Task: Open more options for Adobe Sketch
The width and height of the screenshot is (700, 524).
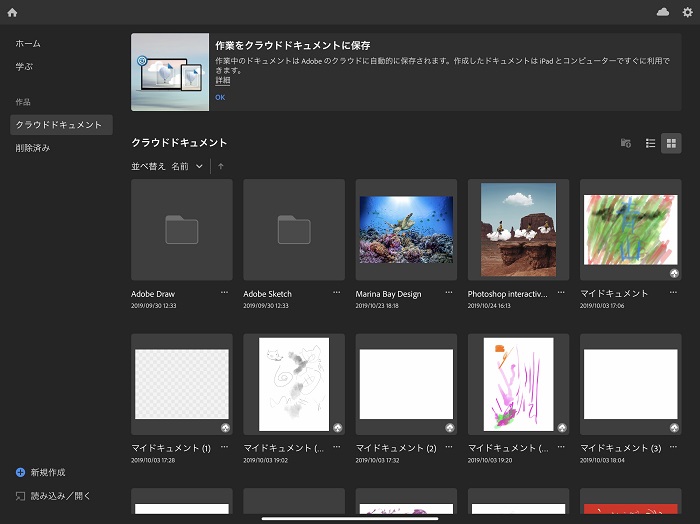Action: pos(336,293)
